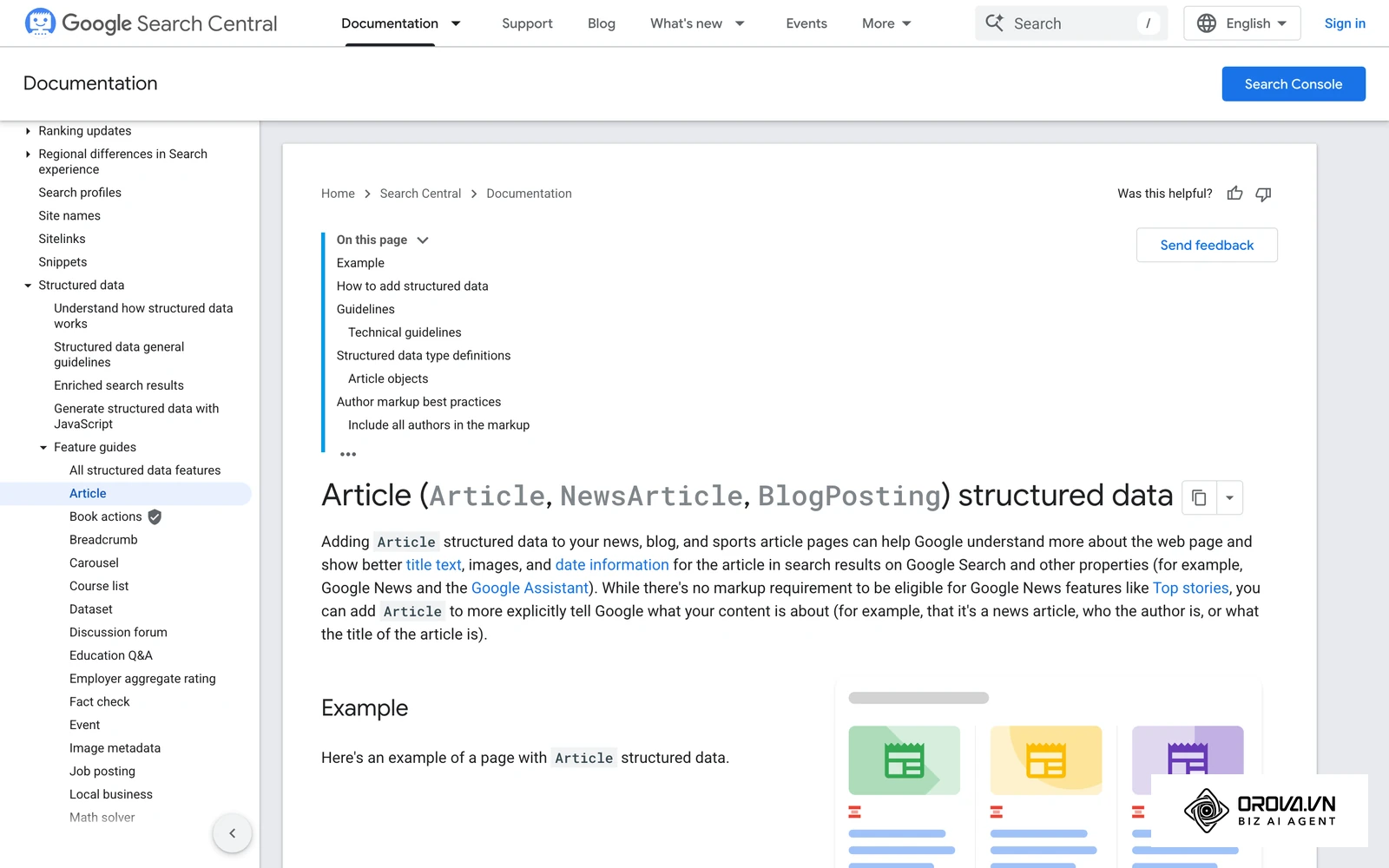Expand Regional differences in Search experience
The width and height of the screenshot is (1389, 868).
click(x=28, y=154)
